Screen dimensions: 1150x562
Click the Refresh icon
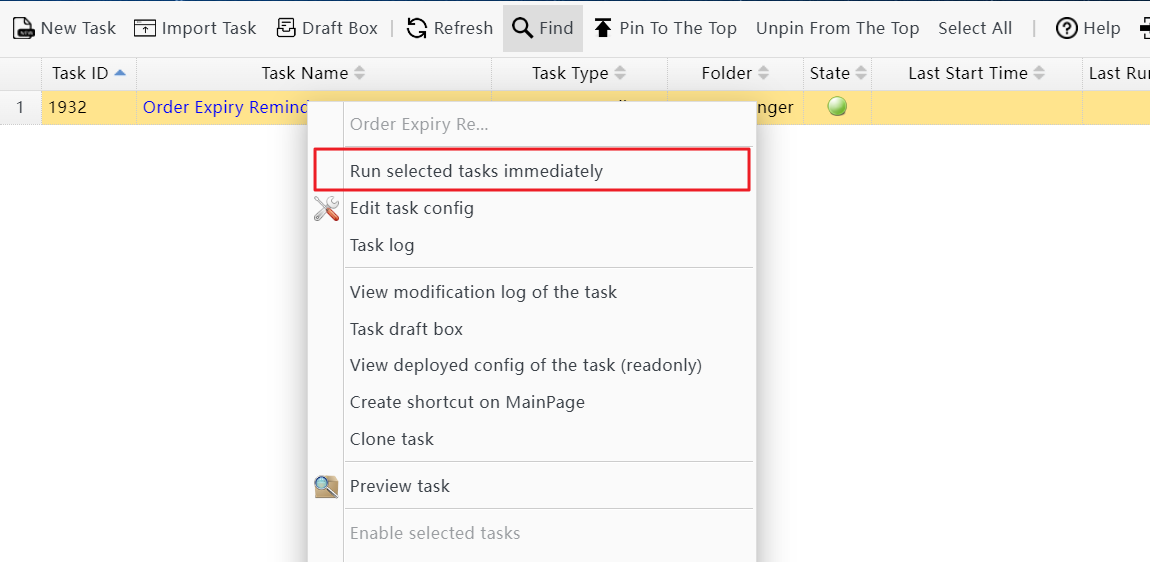tap(417, 28)
